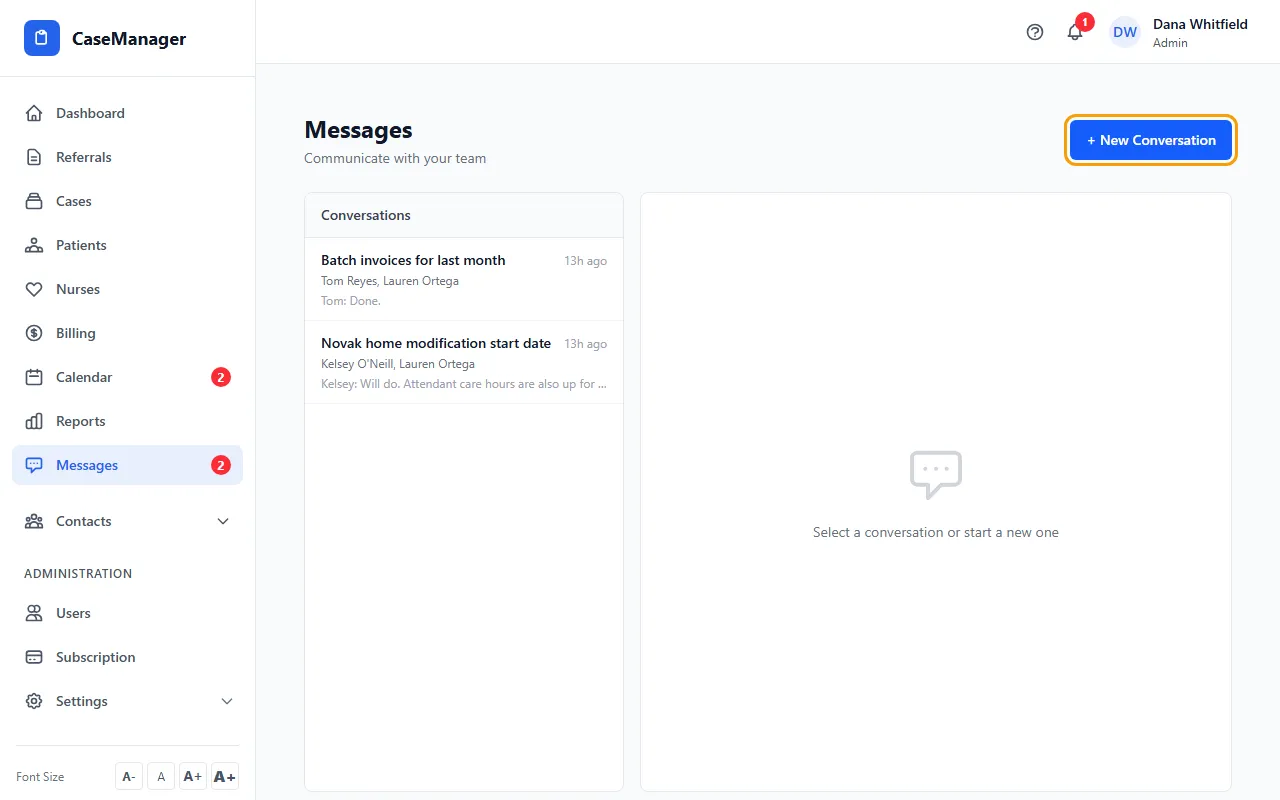The width and height of the screenshot is (1280, 800).
Task: Click the Calendar badge showing 2
Action: tap(221, 377)
